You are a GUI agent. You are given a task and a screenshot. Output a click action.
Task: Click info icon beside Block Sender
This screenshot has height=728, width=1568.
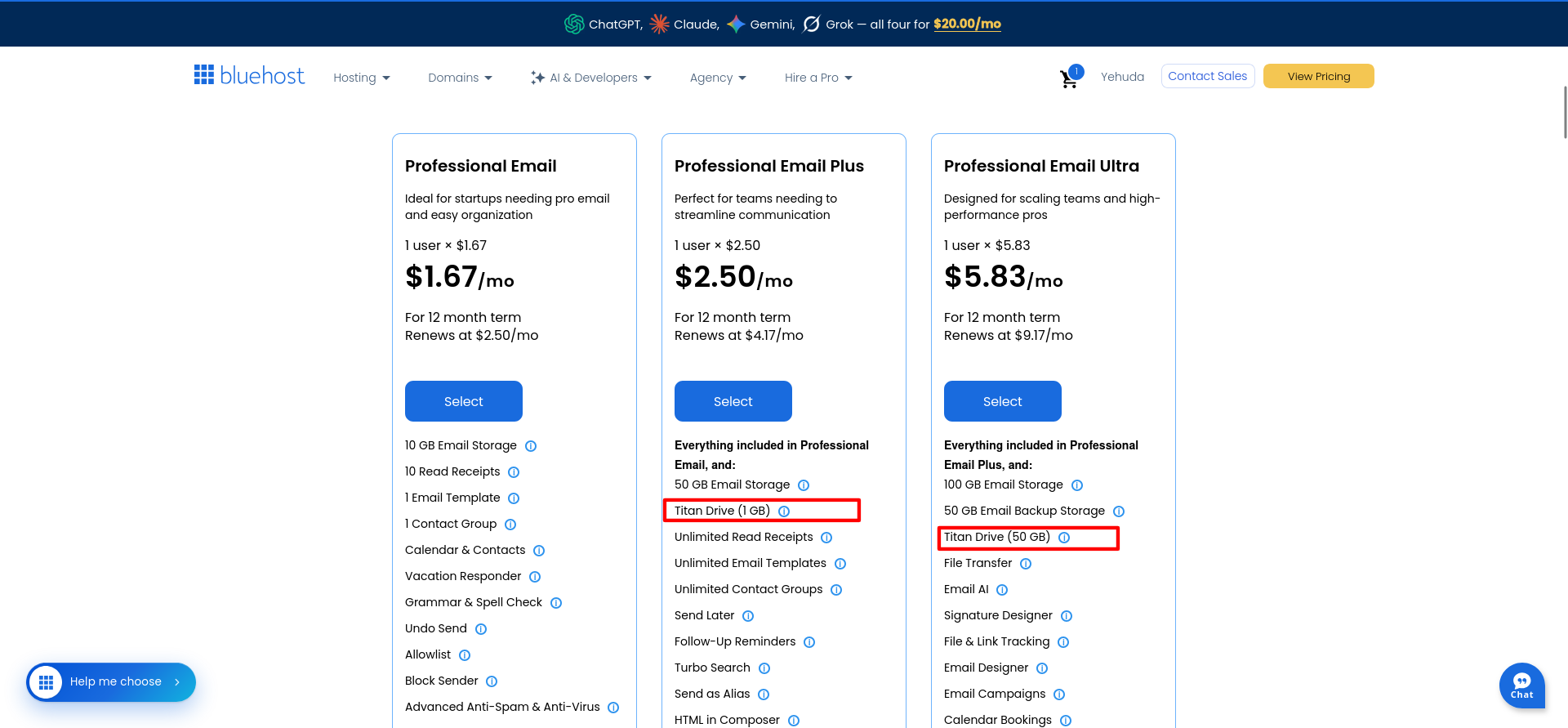(x=492, y=681)
